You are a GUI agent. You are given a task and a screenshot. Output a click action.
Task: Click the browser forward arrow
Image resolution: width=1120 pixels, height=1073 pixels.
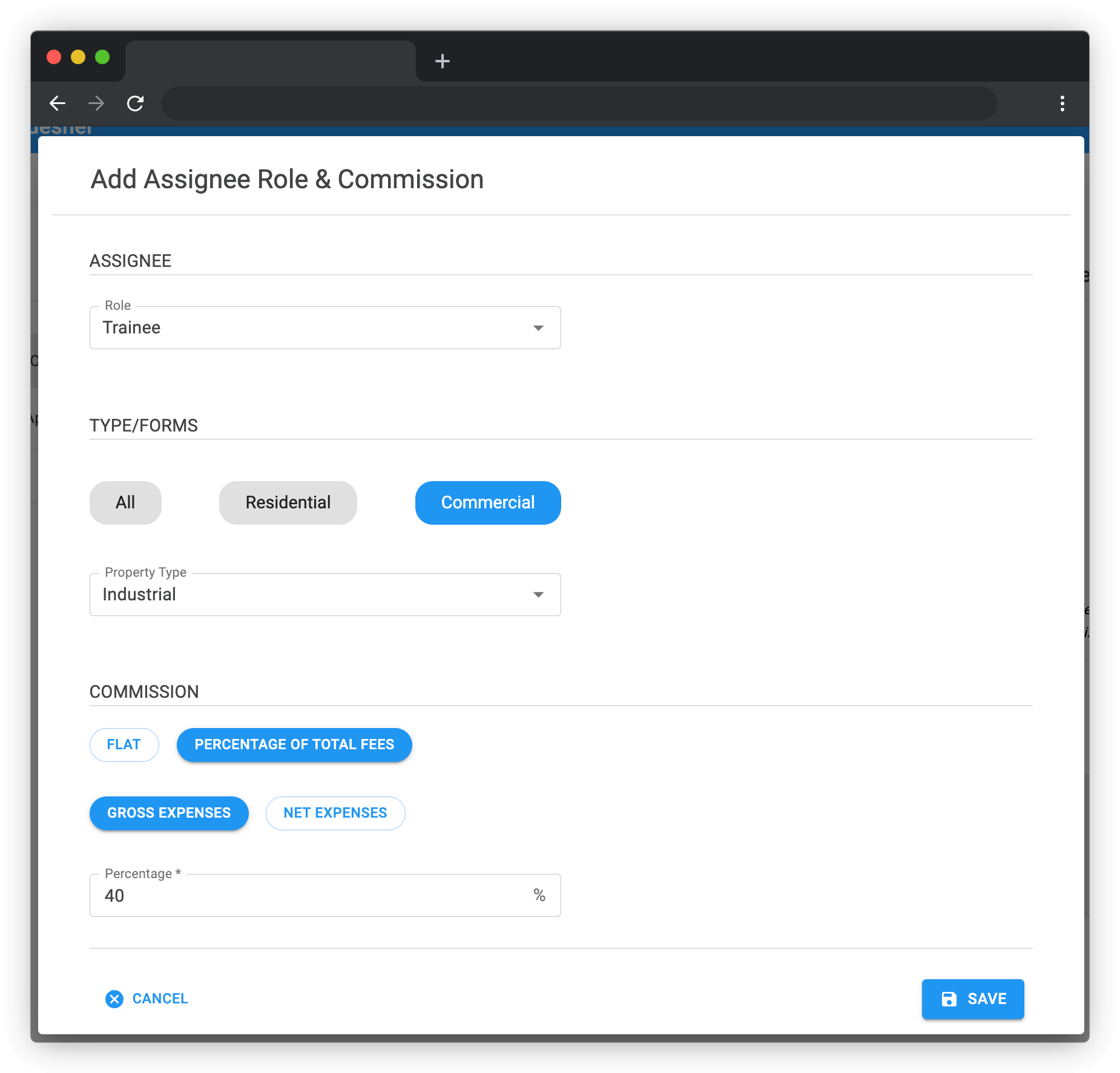click(96, 103)
